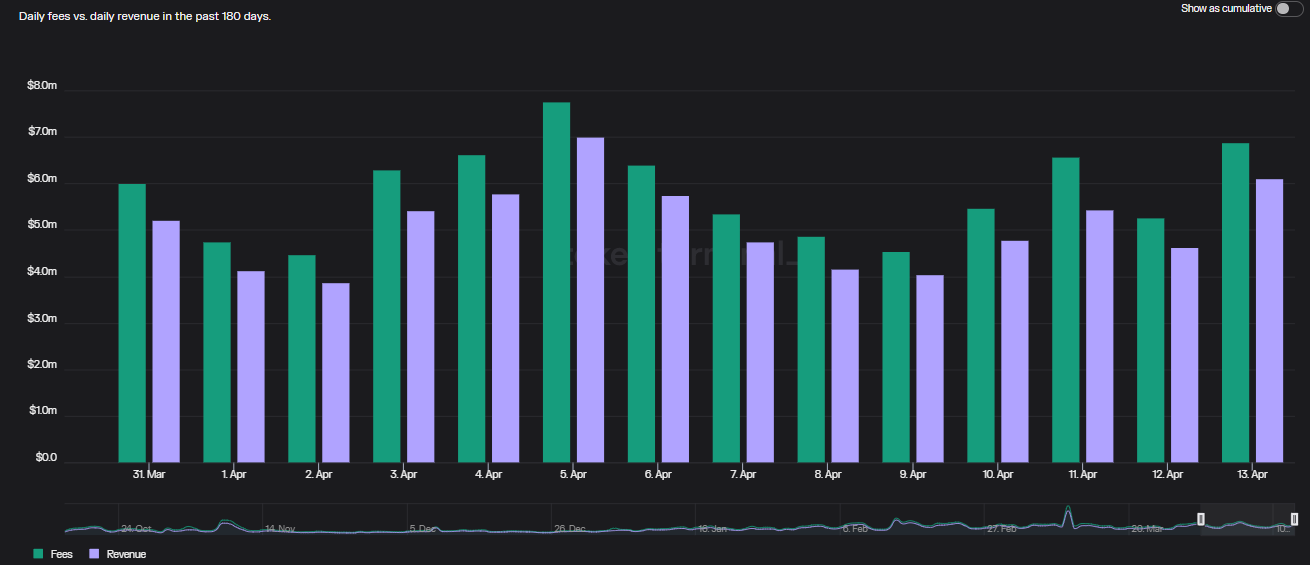Select the 5. Apr Revenue bar
Image resolution: width=1310 pixels, height=565 pixels.
(x=590, y=301)
